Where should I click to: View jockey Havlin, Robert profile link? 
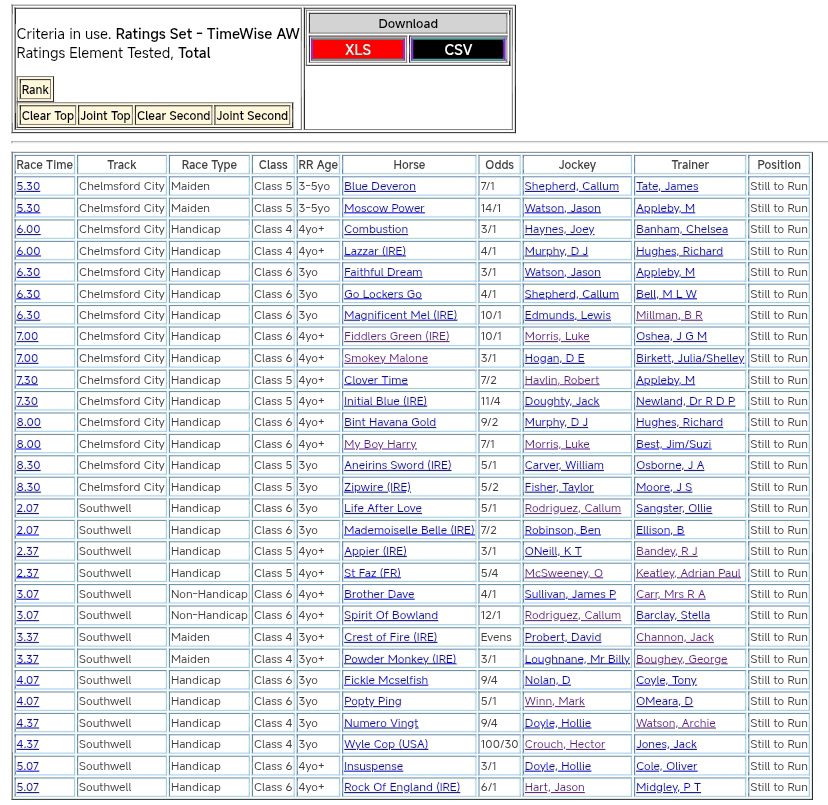562,380
